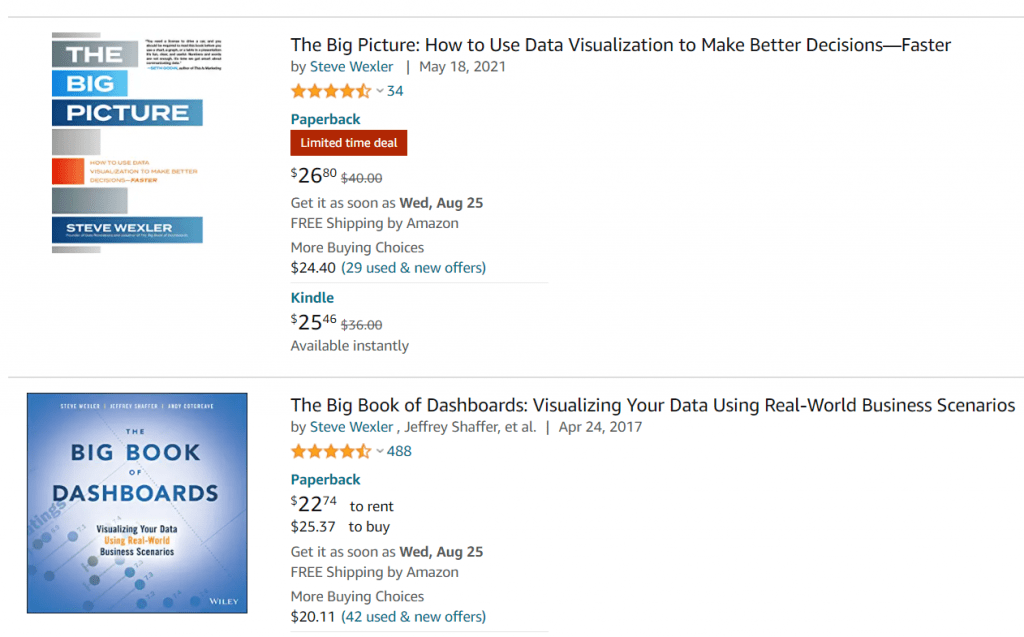Image resolution: width=1024 pixels, height=637 pixels.
Task: Open The Big Picture title link
Action: 620,44
